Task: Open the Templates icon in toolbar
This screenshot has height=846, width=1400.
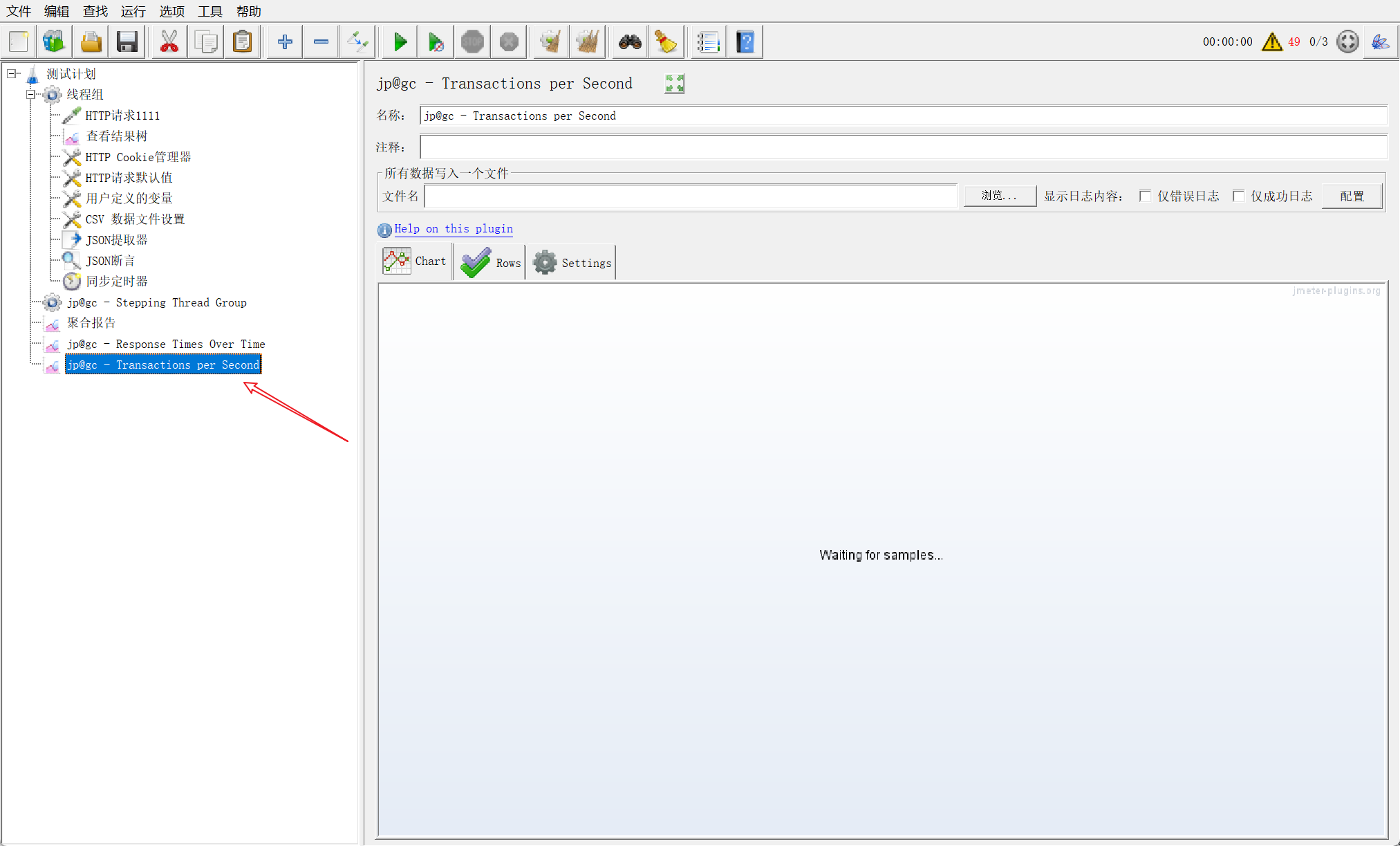Action: tap(55, 42)
